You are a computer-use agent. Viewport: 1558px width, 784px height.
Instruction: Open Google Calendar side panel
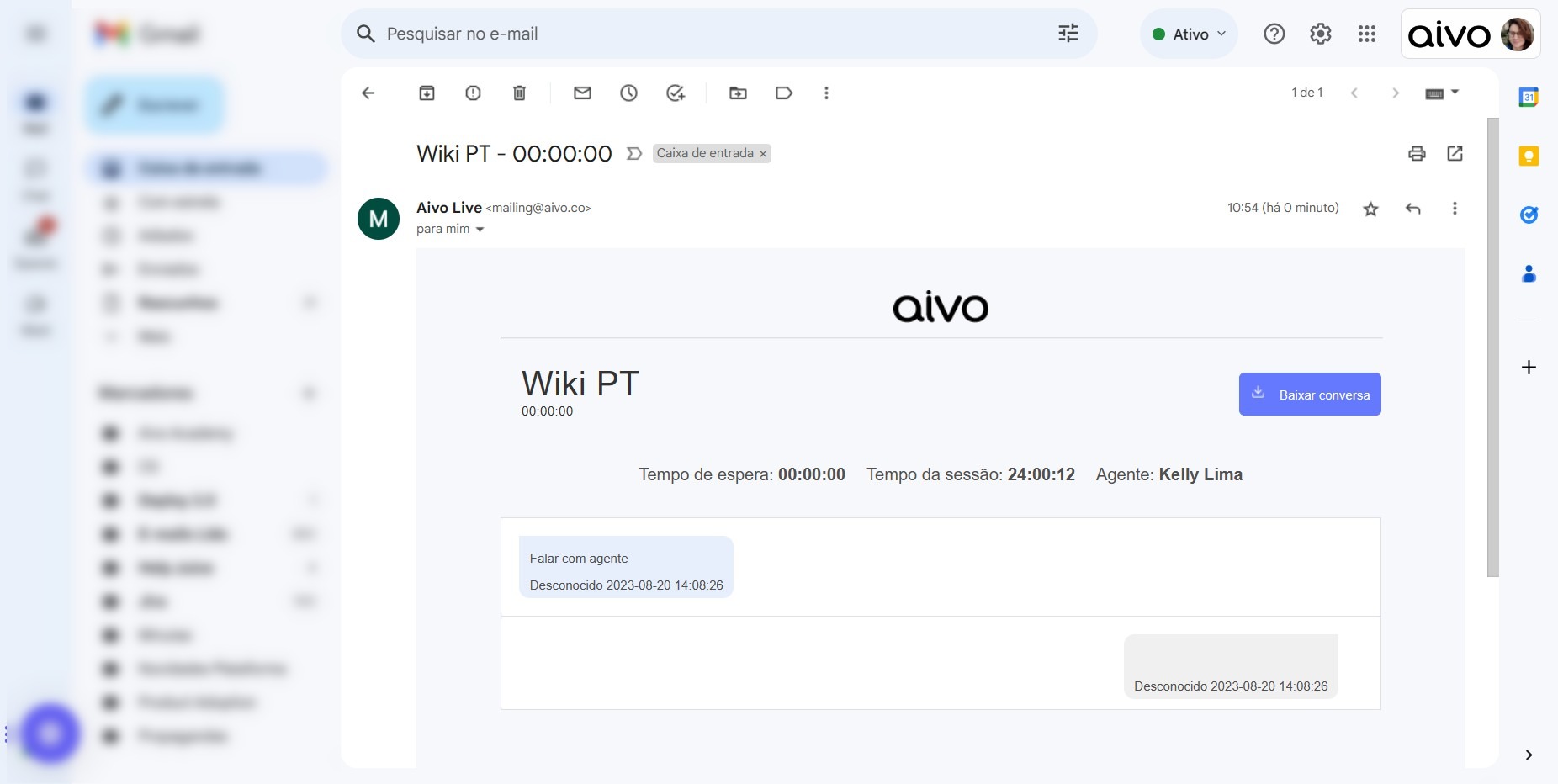click(x=1529, y=97)
